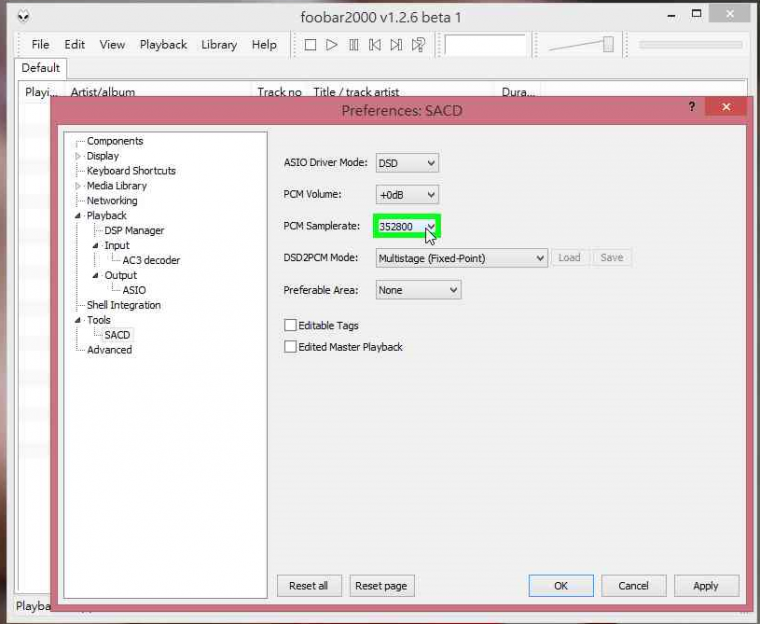This screenshot has width=760, height=624.
Task: Select Keyboard Shortcuts tree item
Action: (131, 171)
